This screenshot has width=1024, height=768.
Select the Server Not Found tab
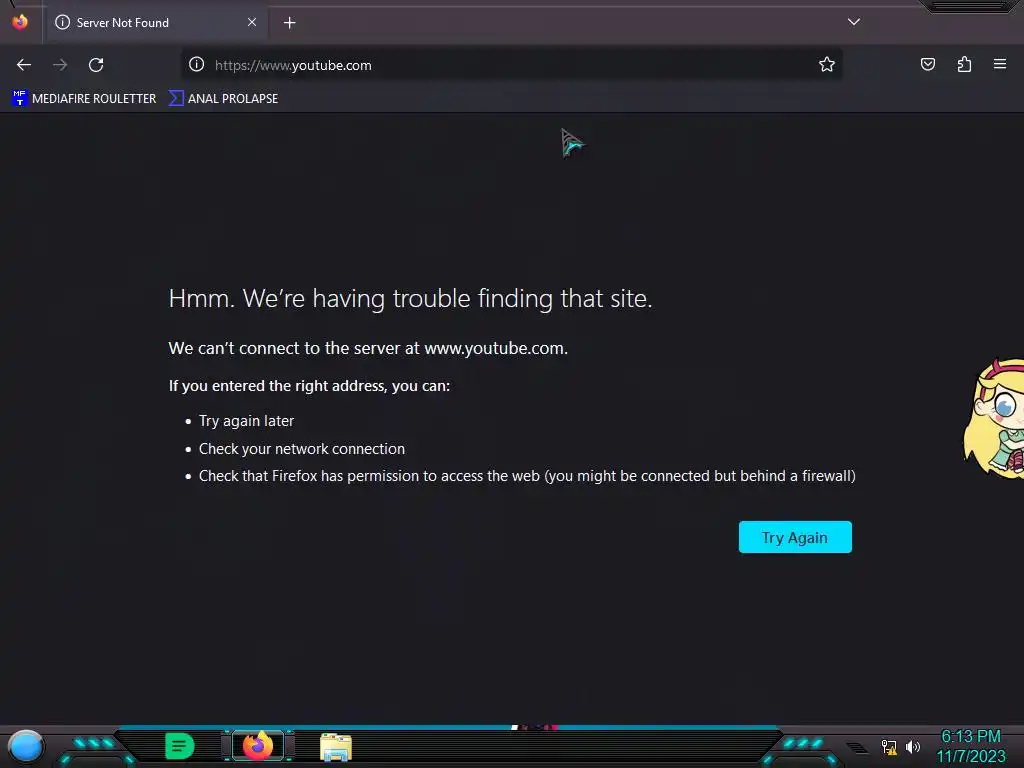[x=157, y=22]
